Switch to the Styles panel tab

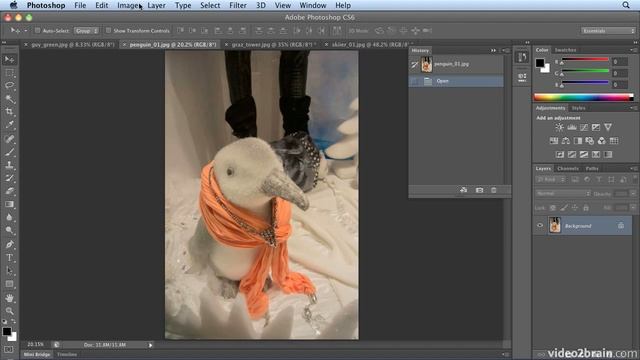(578, 108)
